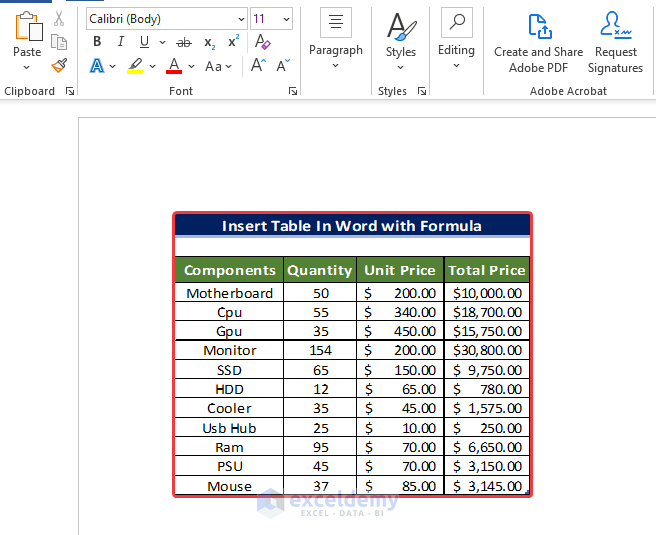
Task: Select the SSD cell
Action: (x=229, y=370)
